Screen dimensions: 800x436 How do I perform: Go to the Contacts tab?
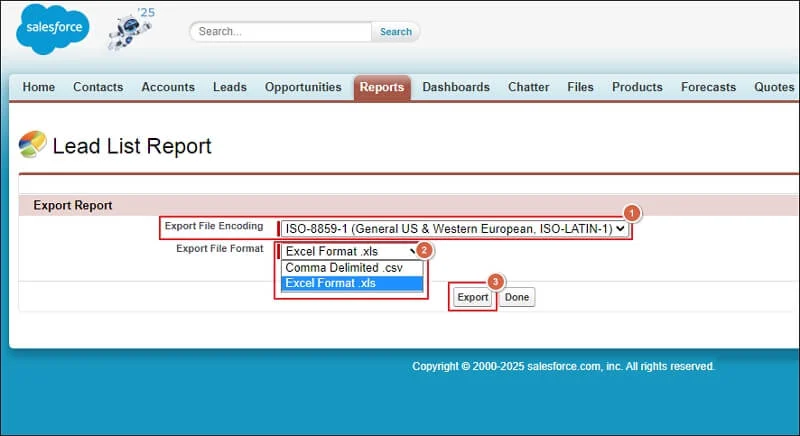[98, 87]
